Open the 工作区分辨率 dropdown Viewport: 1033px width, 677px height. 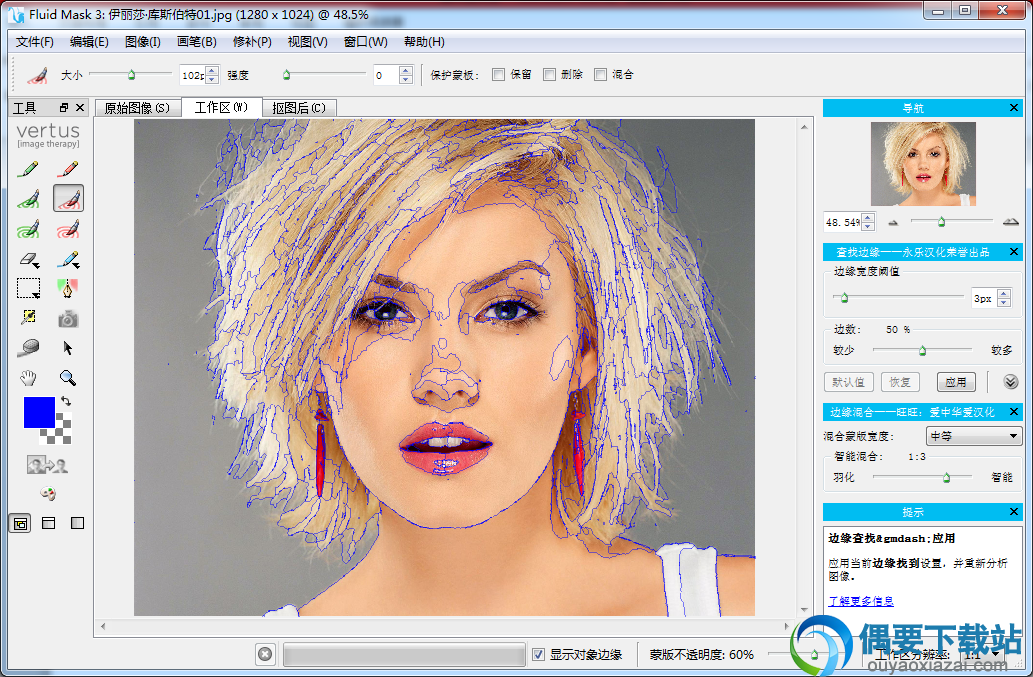[982, 654]
